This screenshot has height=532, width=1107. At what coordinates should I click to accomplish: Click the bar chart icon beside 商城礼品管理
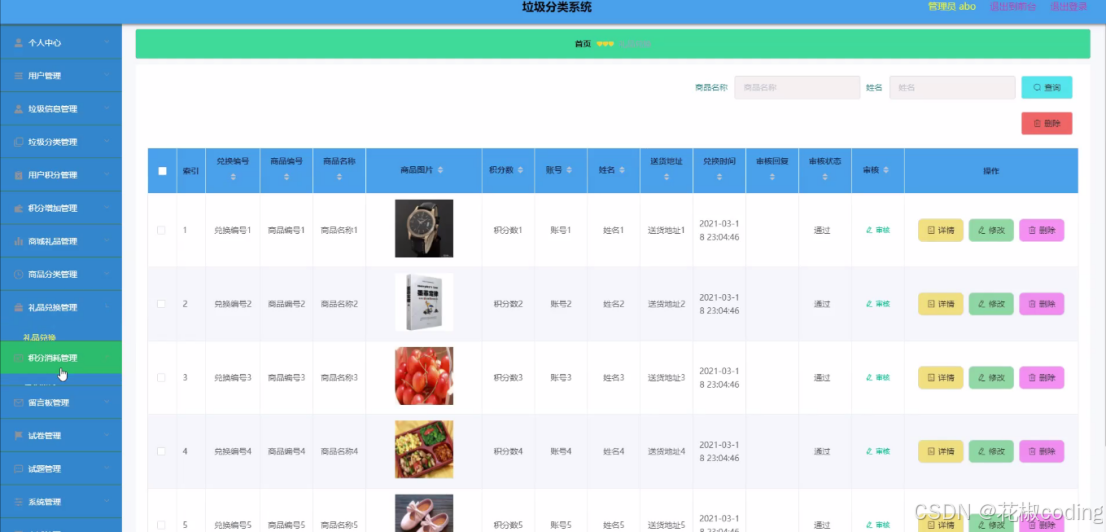(x=18, y=242)
